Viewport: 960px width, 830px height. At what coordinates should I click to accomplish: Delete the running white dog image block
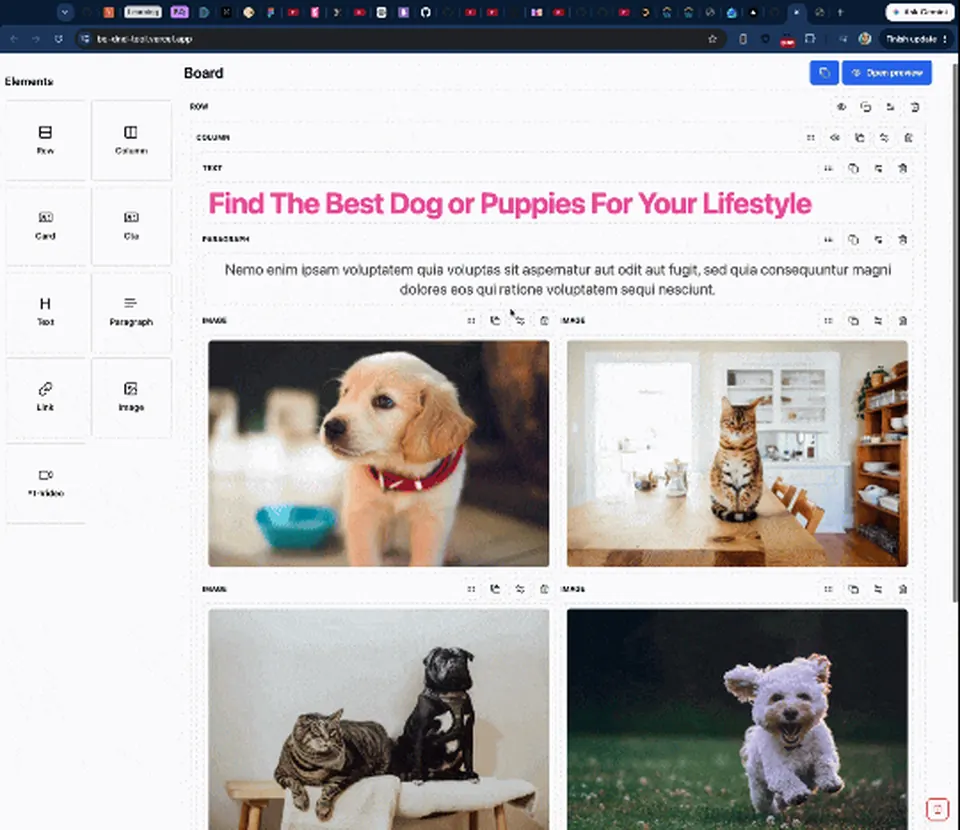pos(902,589)
